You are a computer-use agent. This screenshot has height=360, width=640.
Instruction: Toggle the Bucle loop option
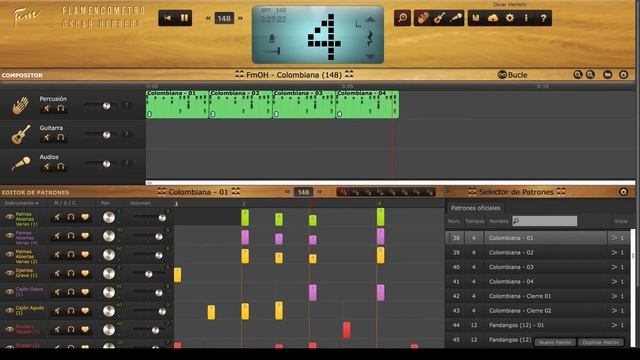[x=513, y=75]
